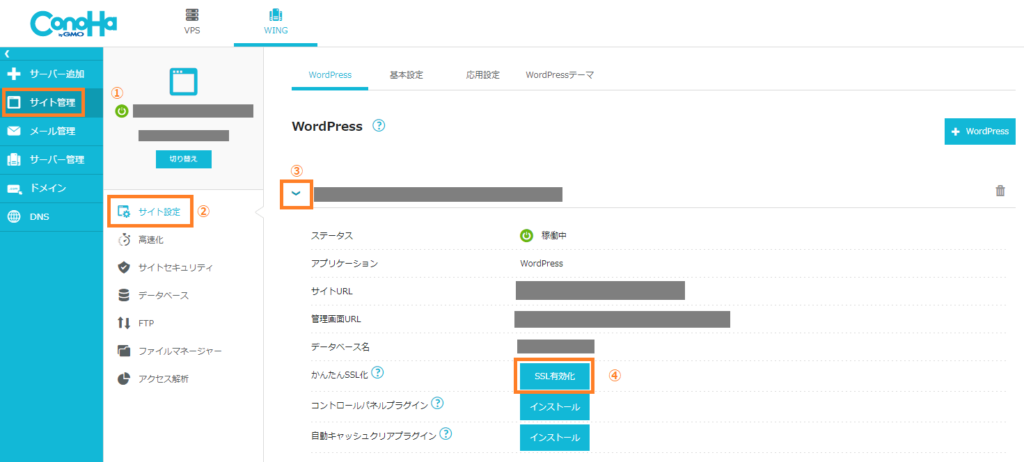Open サイトセキュリティ settings
The width and height of the screenshot is (1024, 462).
click(165, 267)
